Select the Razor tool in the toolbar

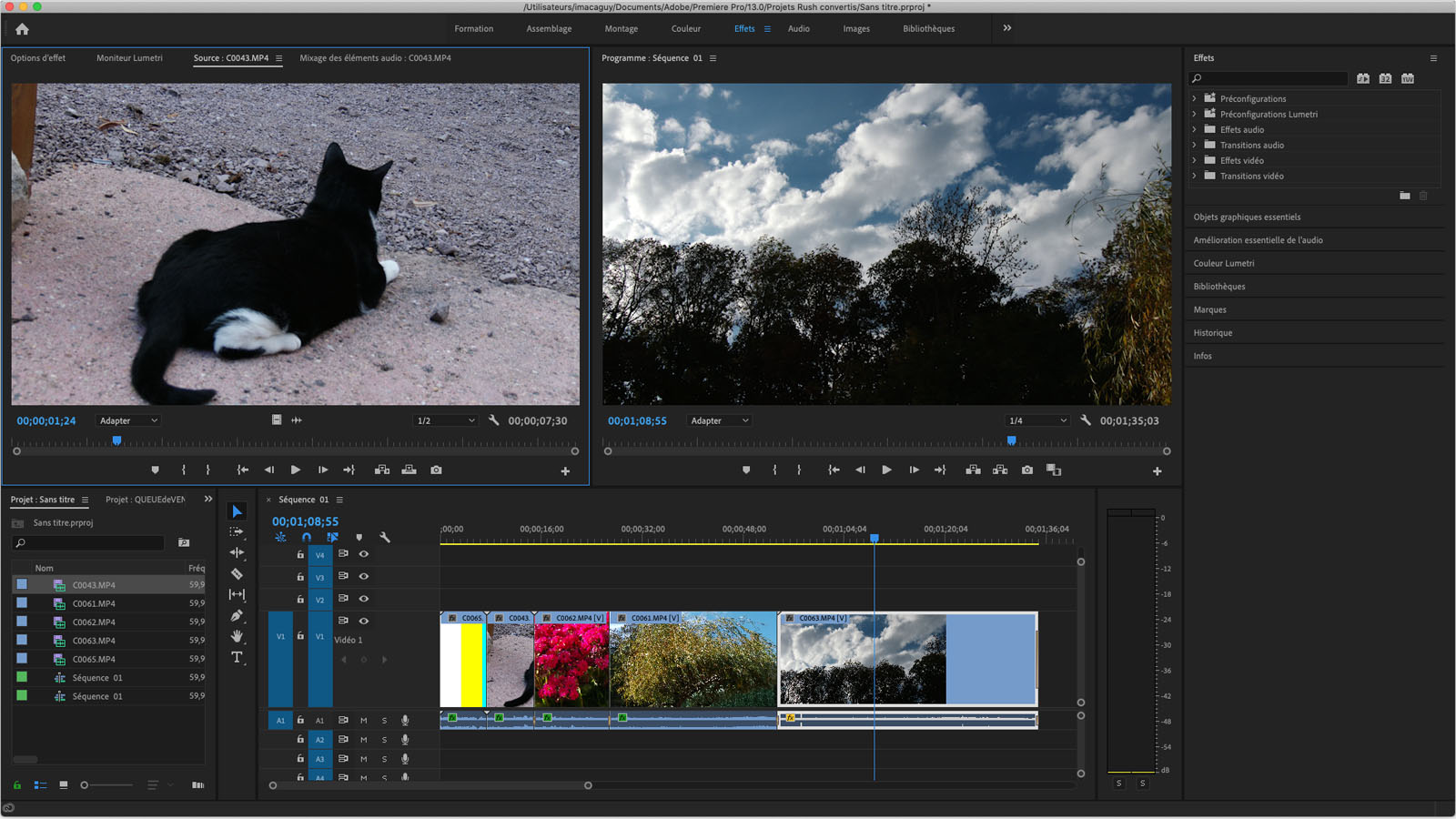coord(237,574)
